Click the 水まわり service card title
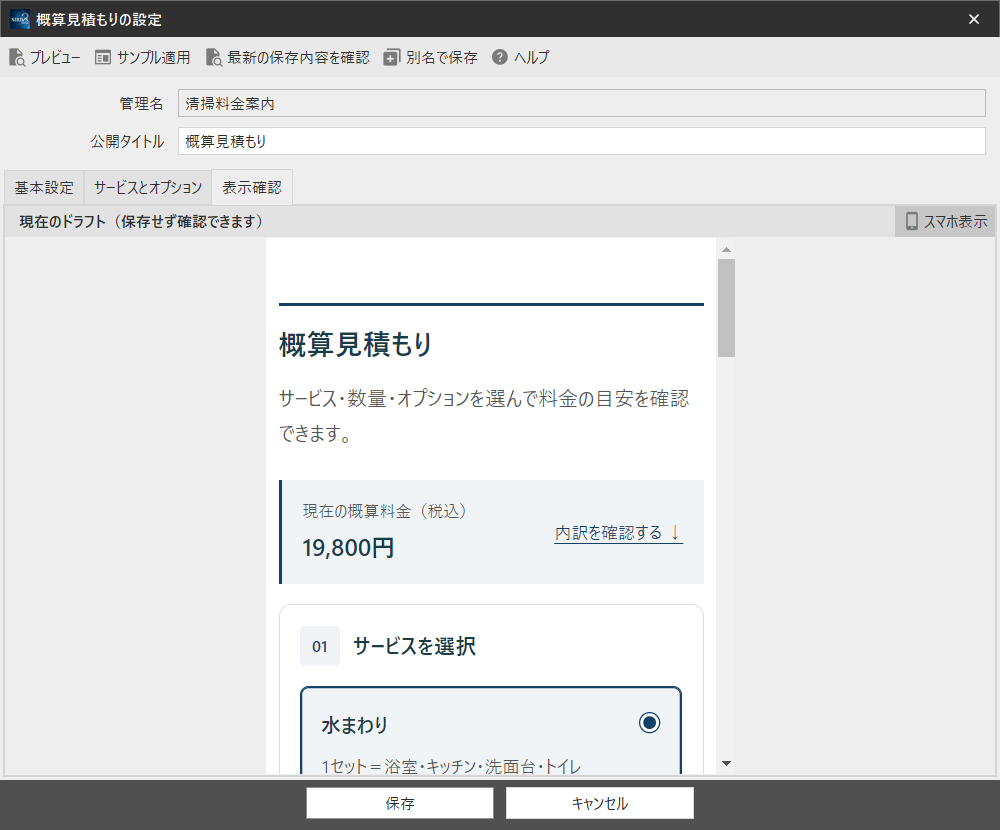Image resolution: width=1000 pixels, height=830 pixels. coord(355,725)
